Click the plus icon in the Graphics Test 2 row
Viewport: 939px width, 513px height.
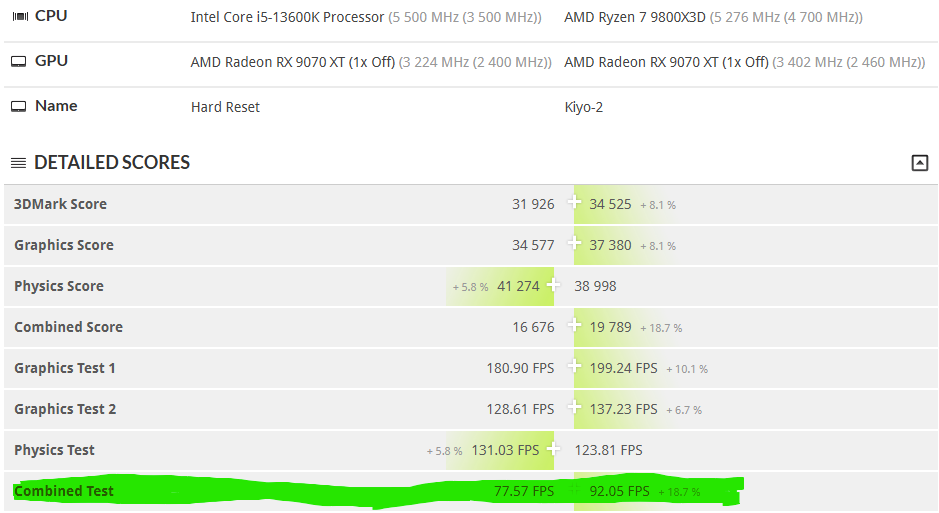pyautogui.click(x=575, y=408)
